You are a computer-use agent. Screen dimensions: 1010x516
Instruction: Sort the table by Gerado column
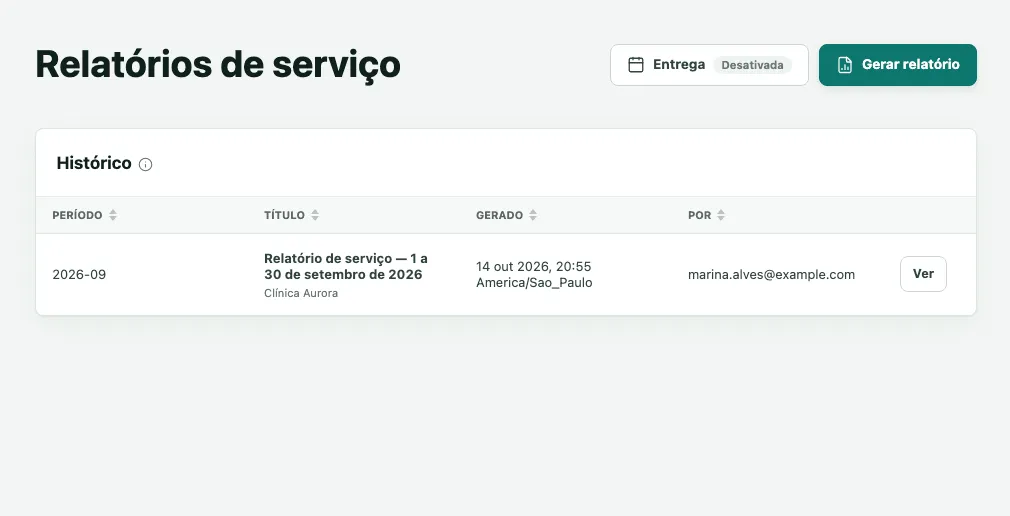pos(533,215)
